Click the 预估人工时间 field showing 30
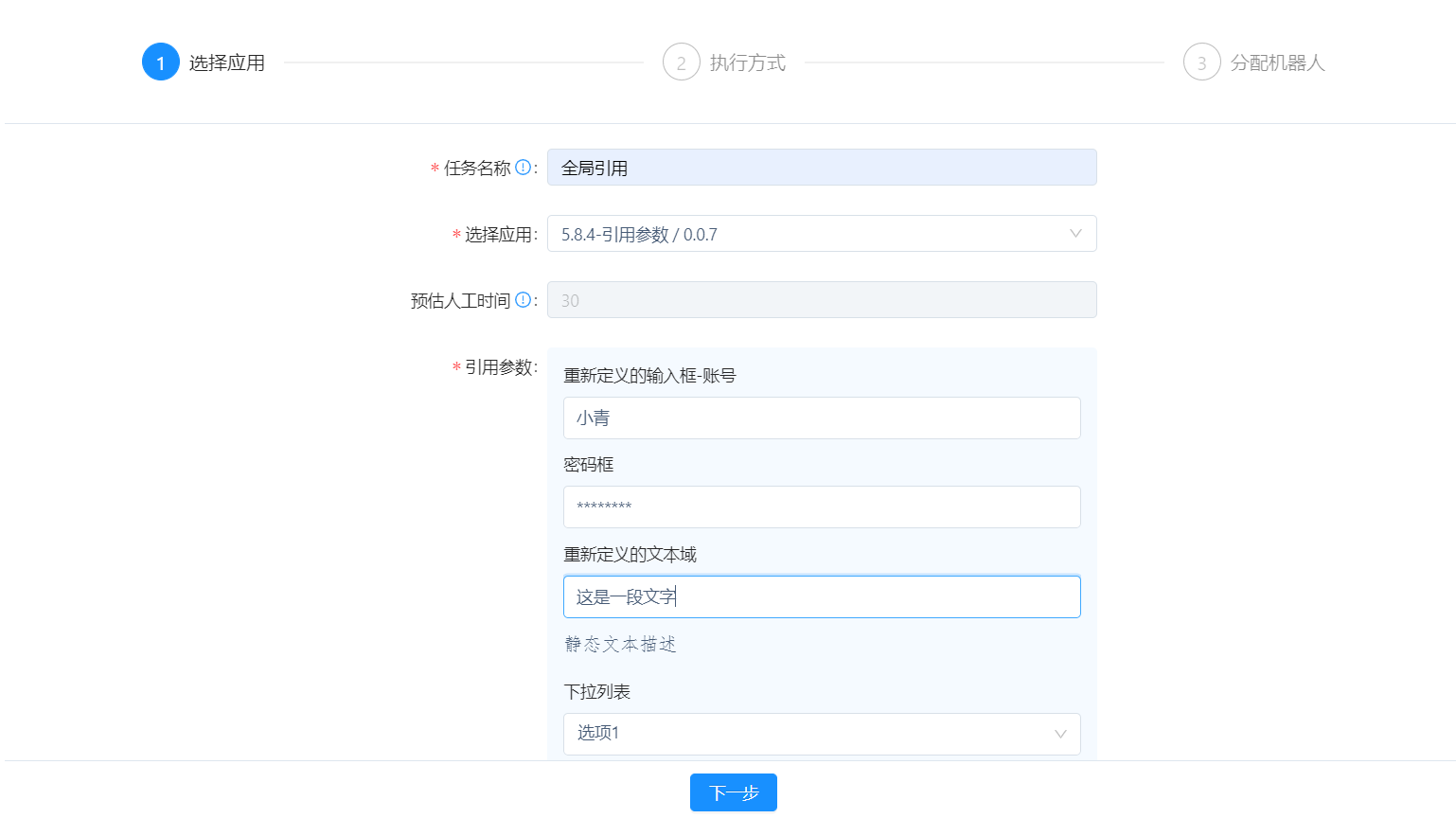The width and height of the screenshot is (1456, 818). [821, 300]
